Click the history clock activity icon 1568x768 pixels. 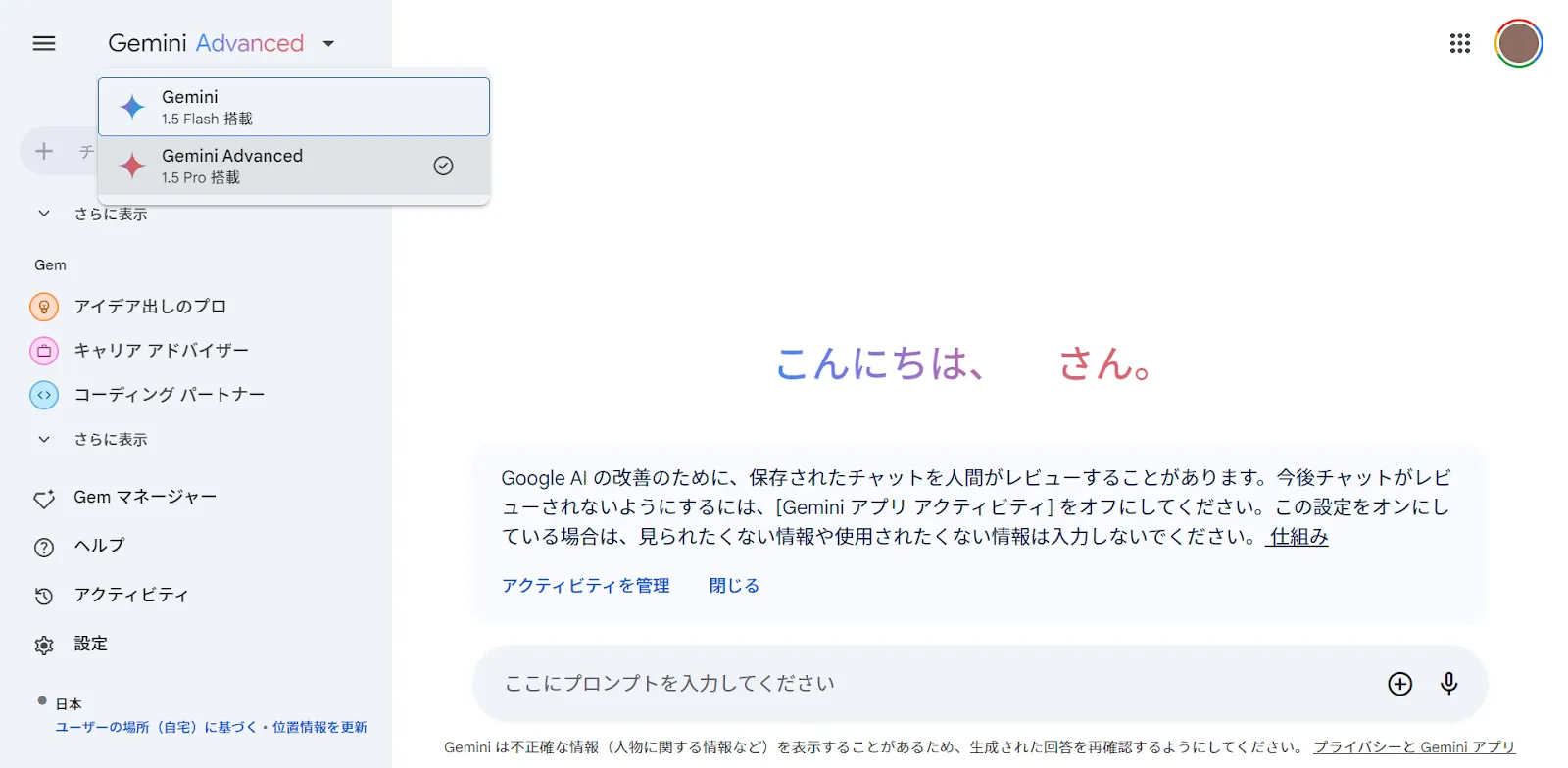(x=44, y=596)
